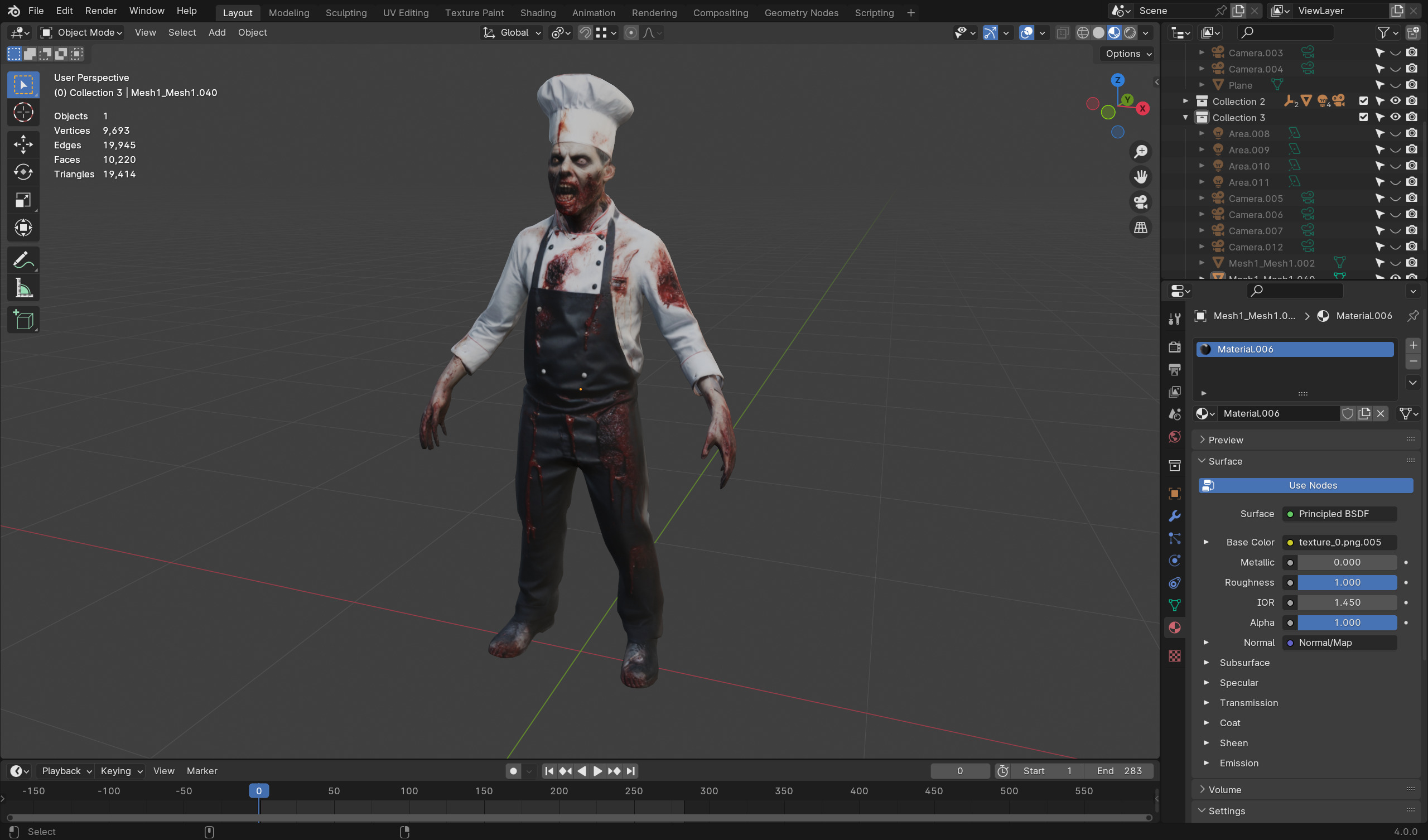Screen dimensions: 1428x840
Task: Toggle snapping magnet
Action: [585, 33]
